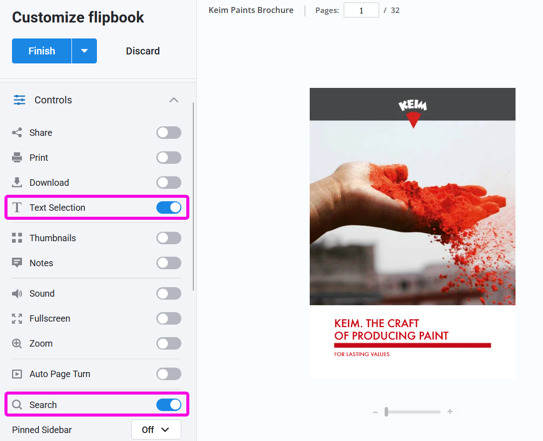The width and height of the screenshot is (543, 441).
Task: Open the Pinned Sidebar Off dropdown
Action: pos(156,430)
